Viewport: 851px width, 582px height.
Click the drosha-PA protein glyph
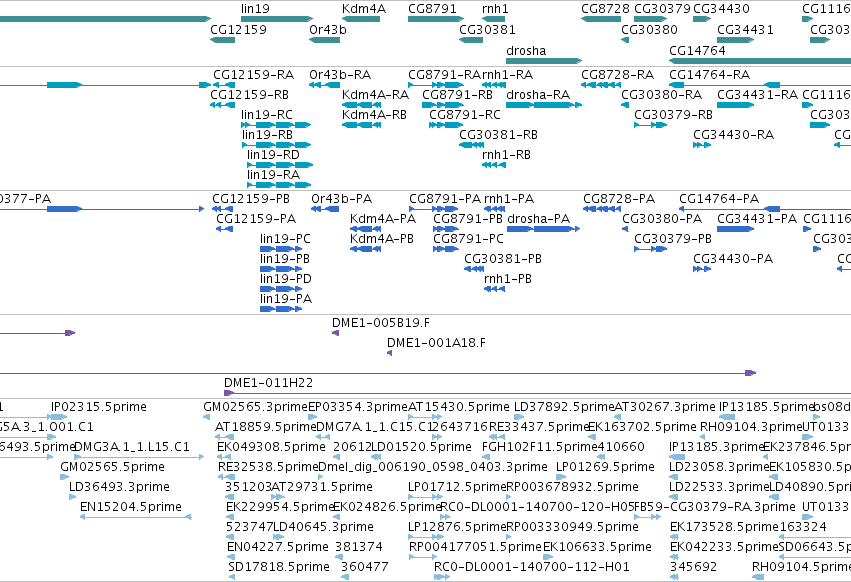[543, 229]
